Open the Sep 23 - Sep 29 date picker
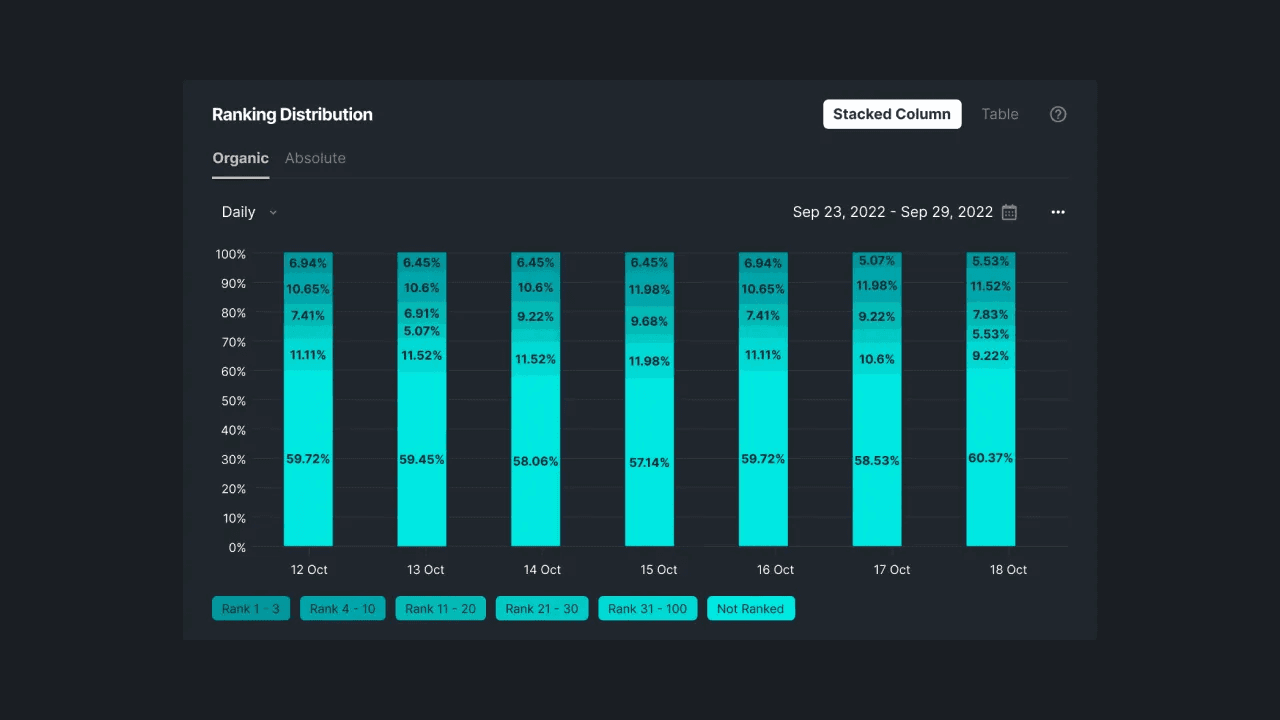 coord(892,212)
